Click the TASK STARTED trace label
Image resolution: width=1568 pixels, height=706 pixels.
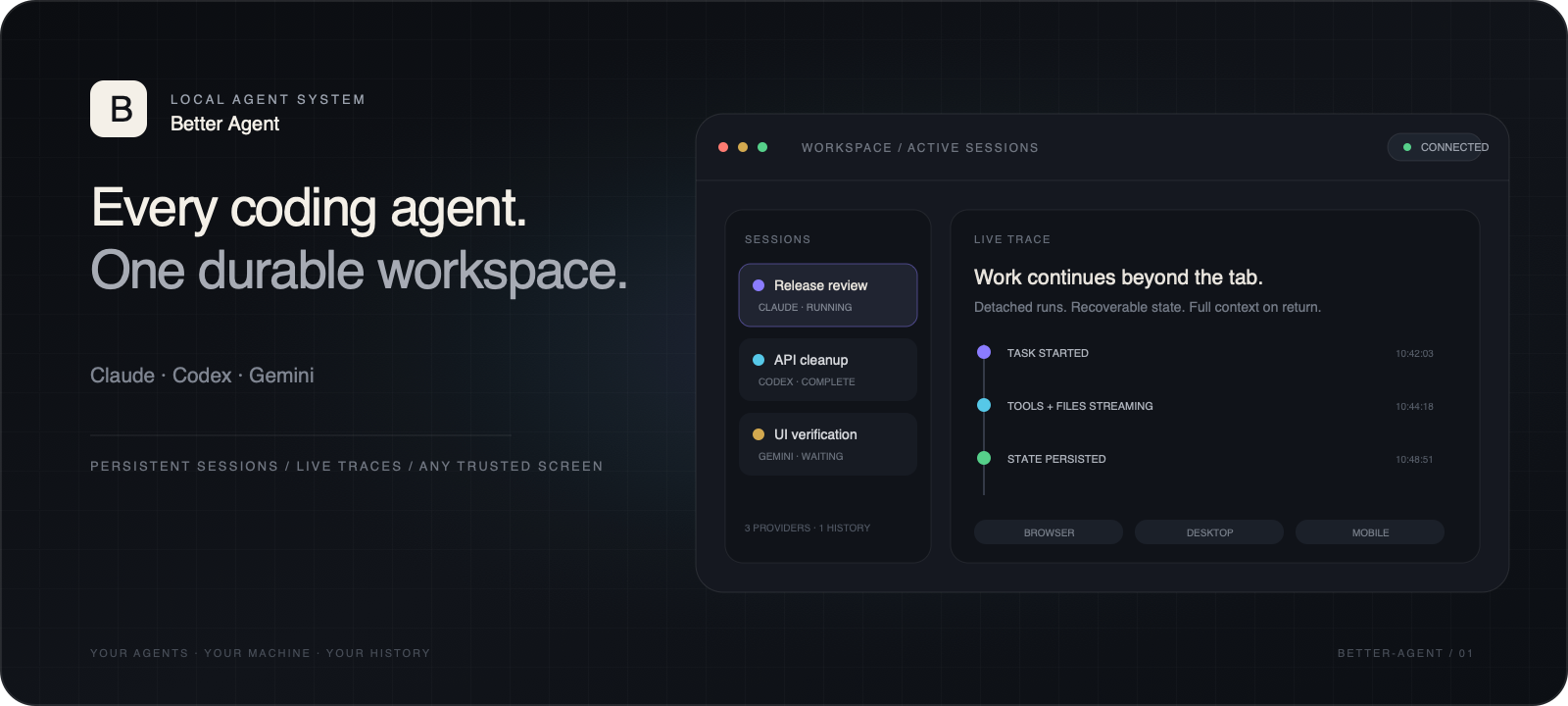tap(1048, 353)
